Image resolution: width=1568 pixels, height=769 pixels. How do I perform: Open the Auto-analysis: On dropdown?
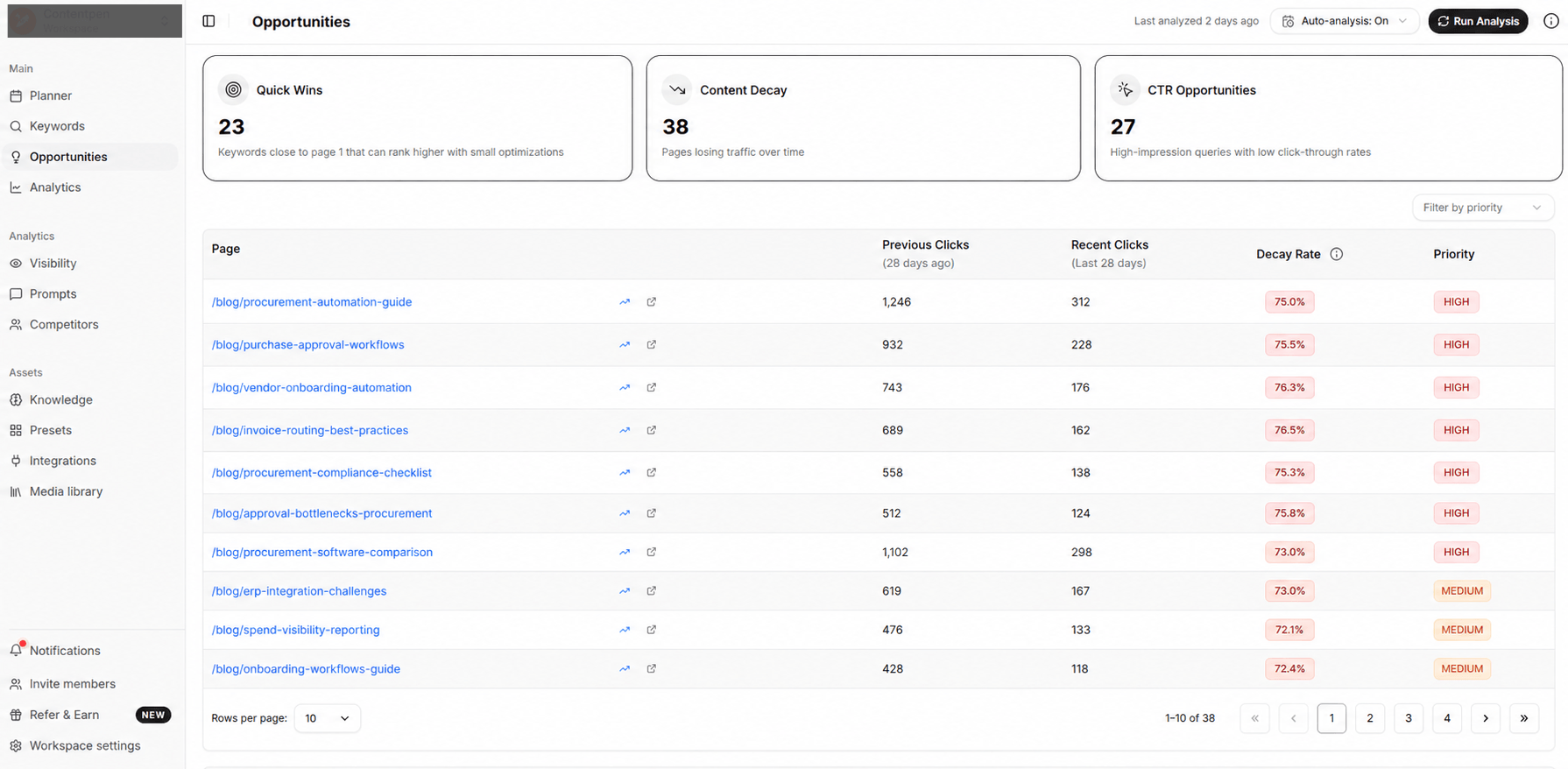click(x=1345, y=21)
